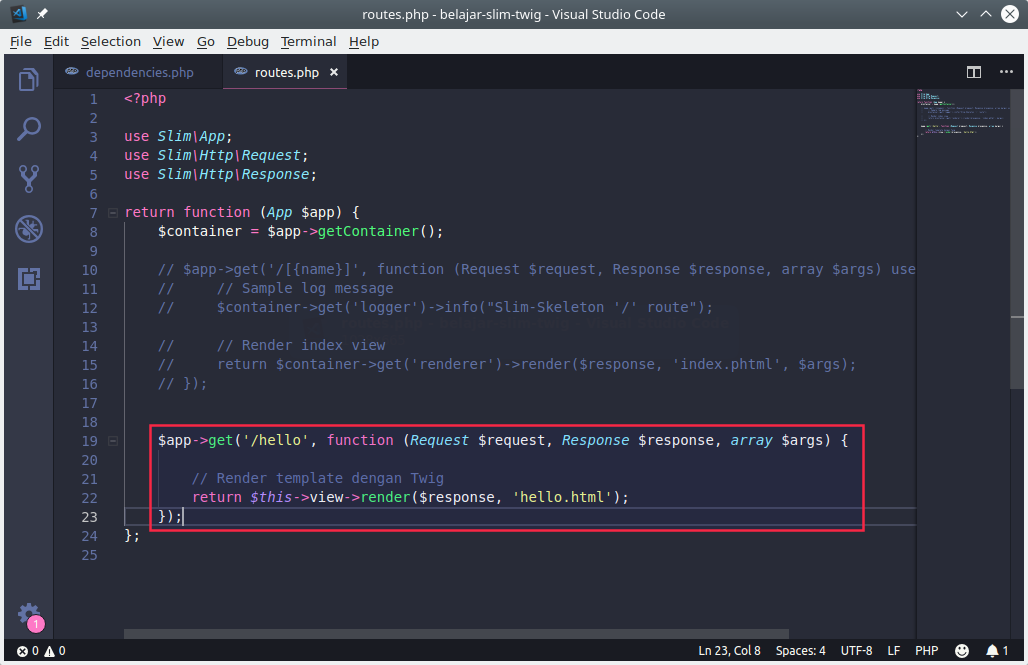This screenshot has height=665, width=1028.
Task: Open the Extensions view icon
Action: pyautogui.click(x=29, y=279)
